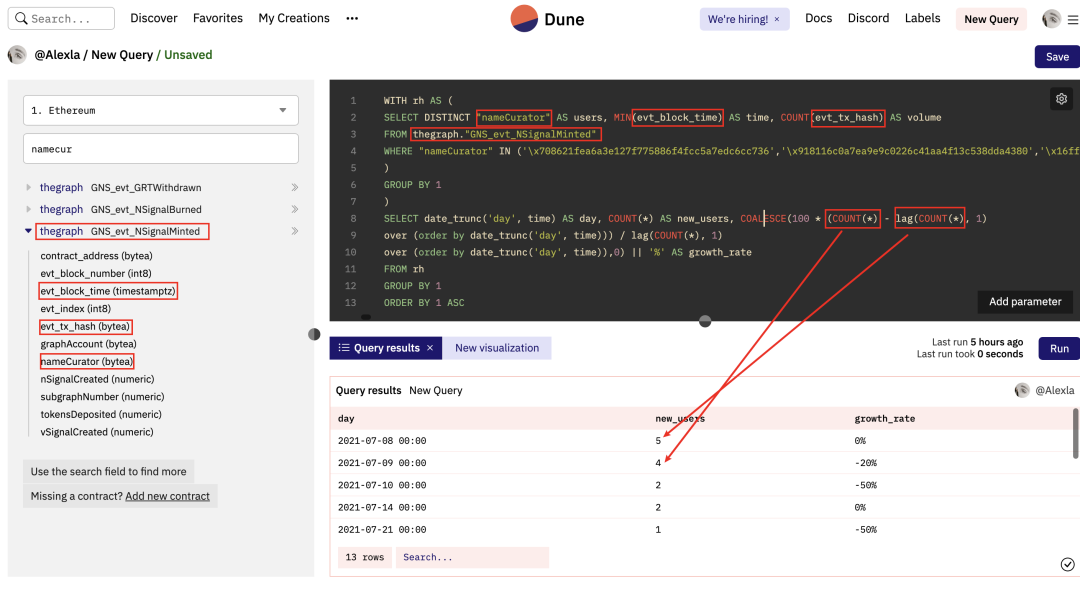Click the results table vertical scrollbar
Image resolution: width=1080 pixels, height=589 pixels.
click(1075, 433)
